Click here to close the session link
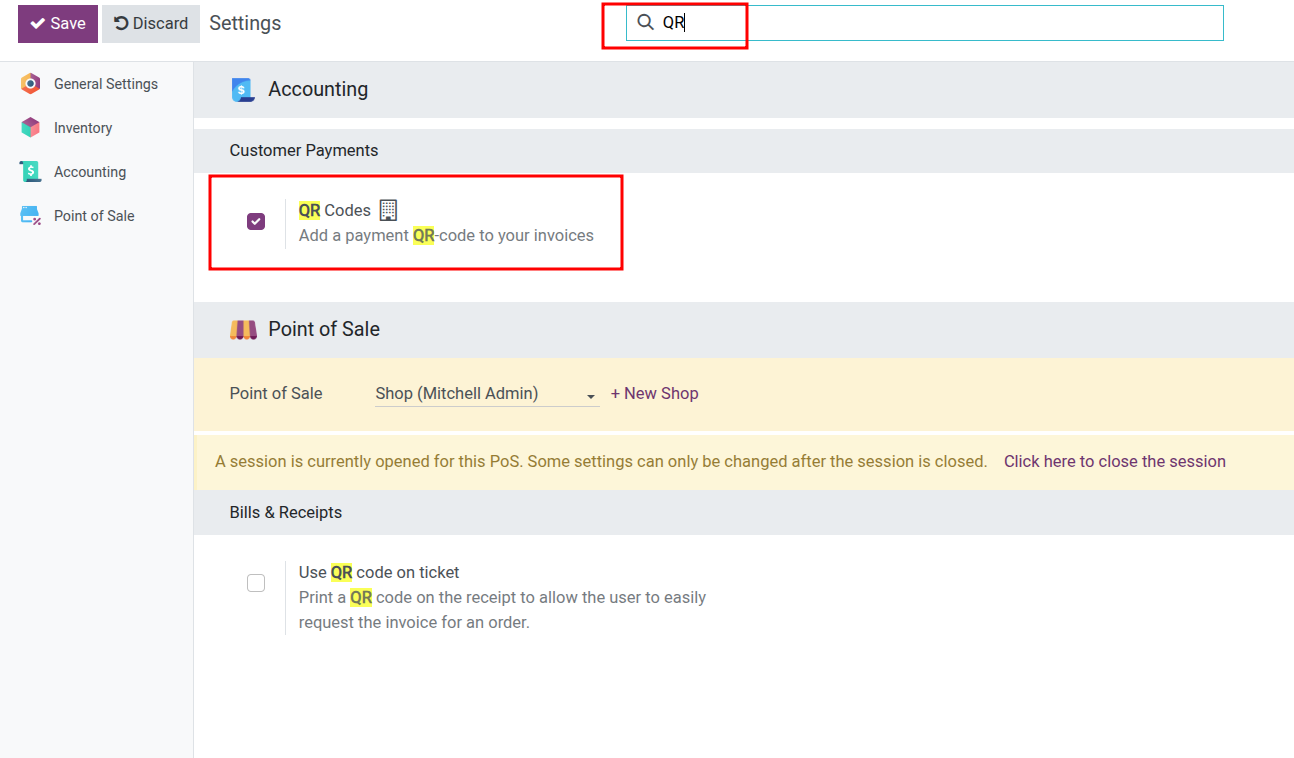 pyautogui.click(x=1114, y=461)
